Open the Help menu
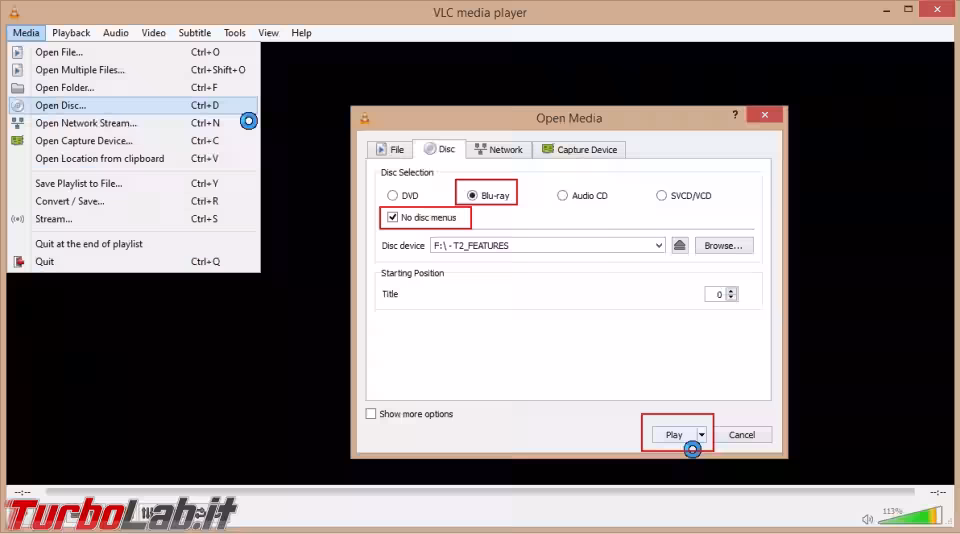This screenshot has height=534, width=960. click(301, 33)
